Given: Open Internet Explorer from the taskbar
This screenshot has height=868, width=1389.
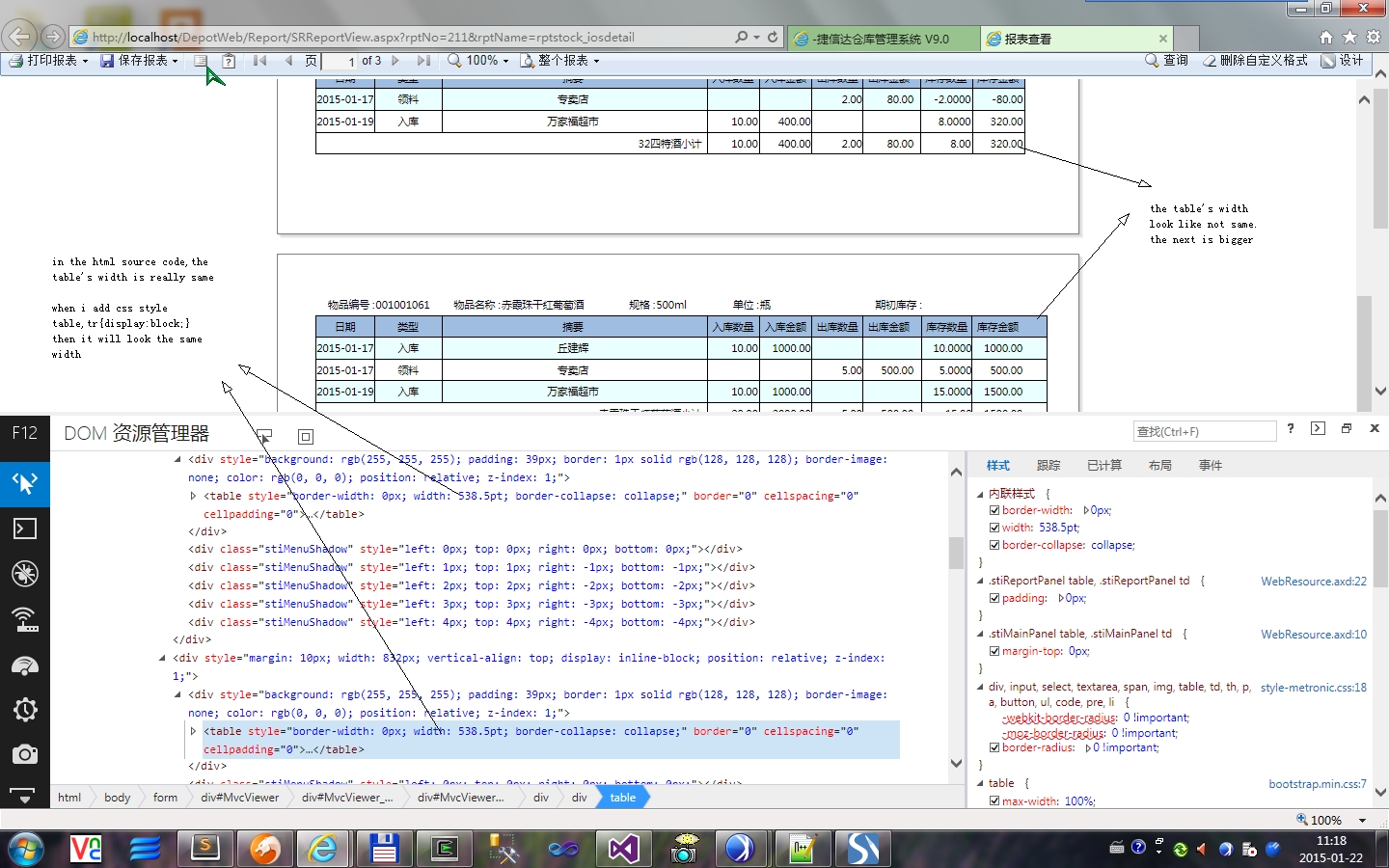Looking at the screenshot, I should pos(322,849).
